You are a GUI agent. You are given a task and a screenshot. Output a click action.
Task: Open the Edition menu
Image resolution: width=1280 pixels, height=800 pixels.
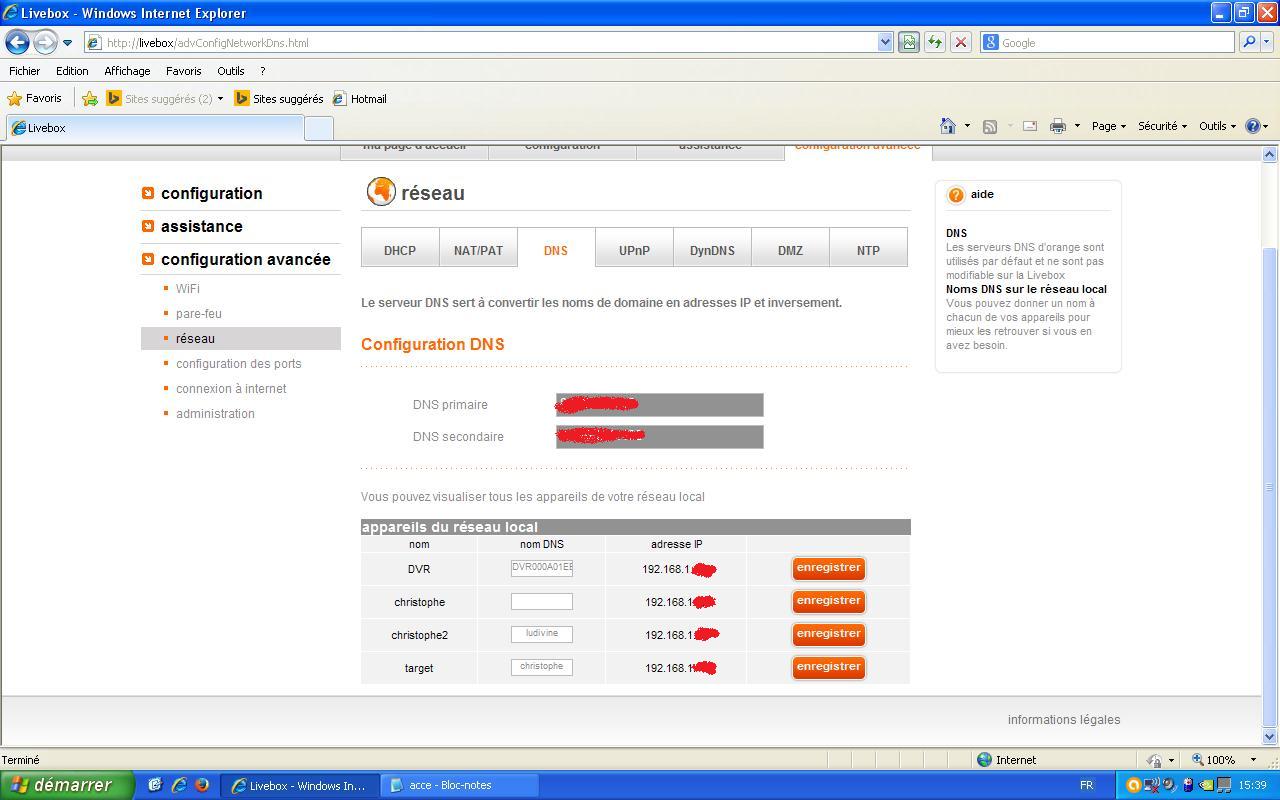point(72,71)
